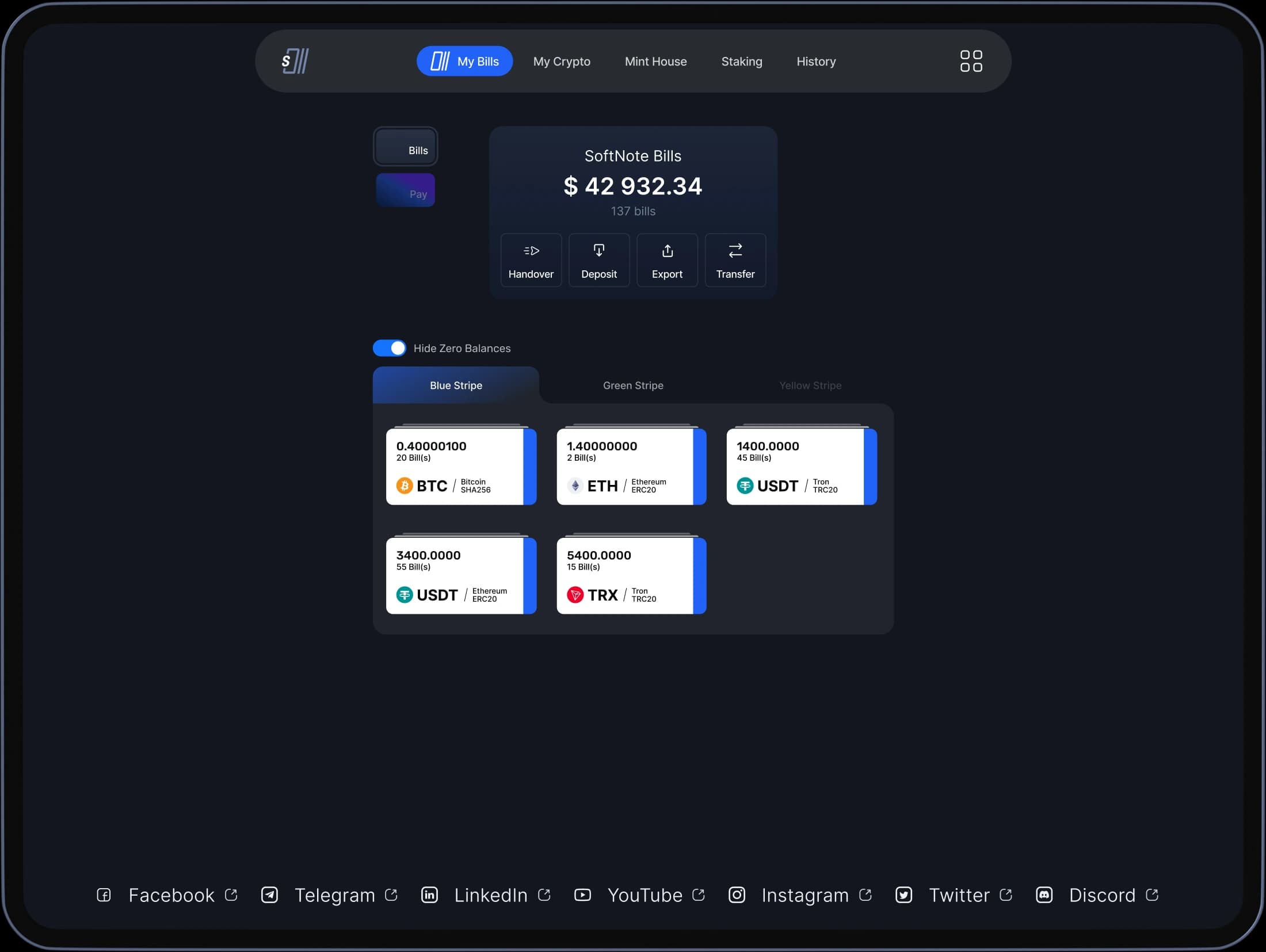Click the Telegram icon in footer
Screen dimensions: 1266x952
[x=269, y=895]
